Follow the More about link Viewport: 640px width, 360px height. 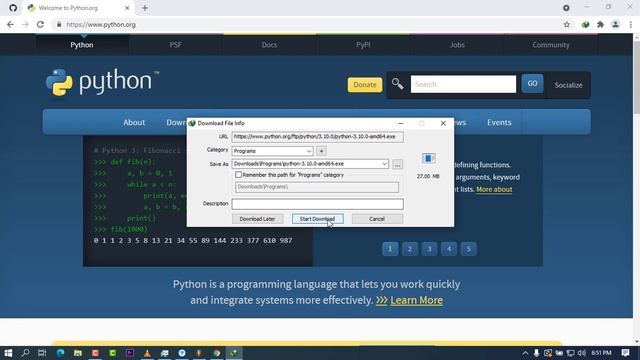pyautogui.click(x=494, y=189)
